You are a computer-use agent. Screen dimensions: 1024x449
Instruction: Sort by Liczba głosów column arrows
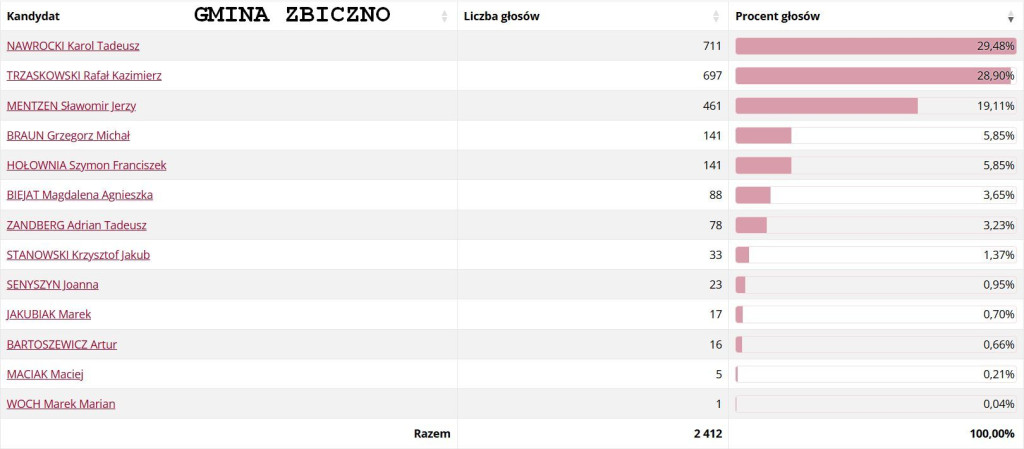[x=716, y=16]
